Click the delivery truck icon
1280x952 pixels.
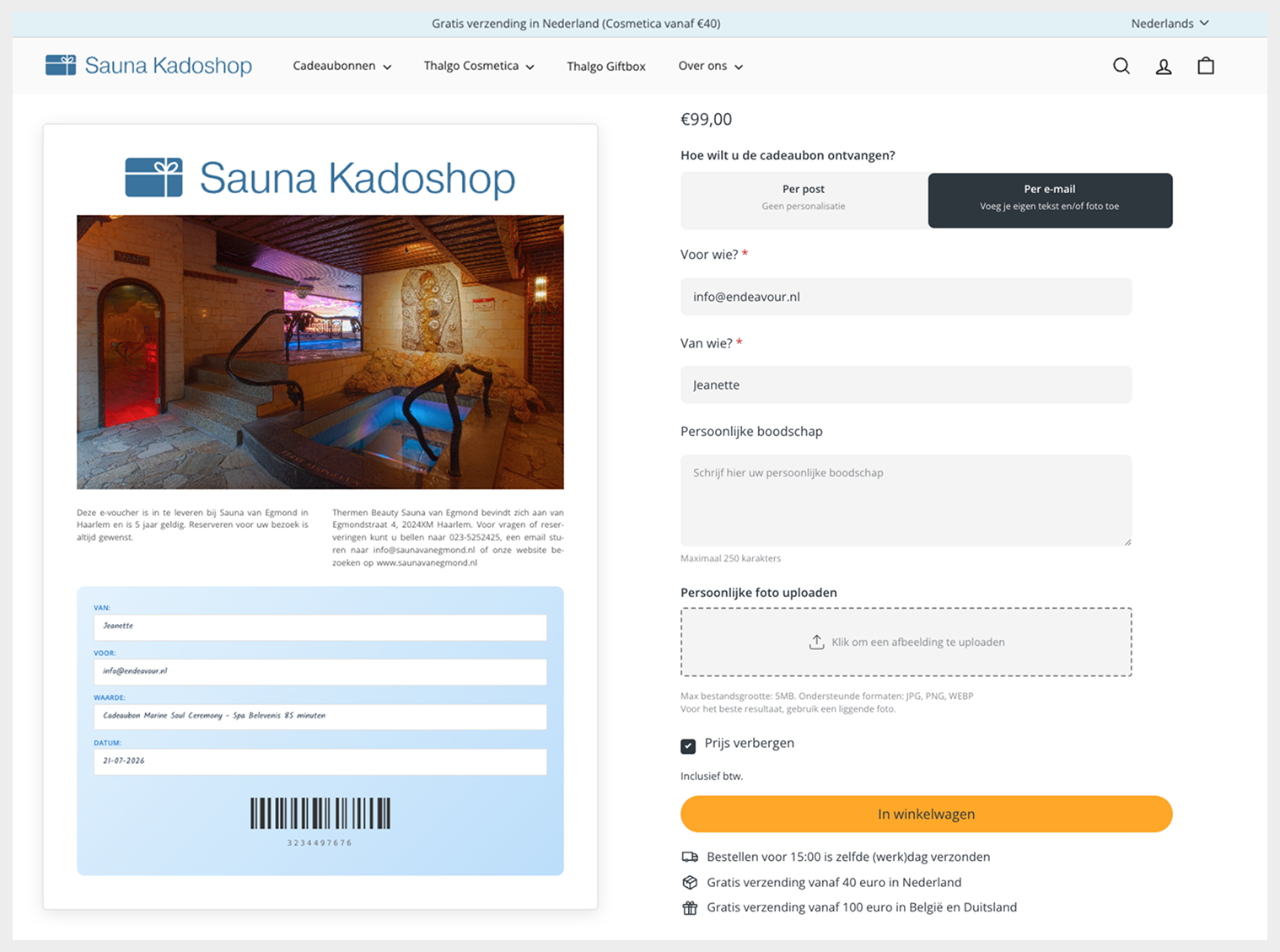pyautogui.click(x=690, y=857)
